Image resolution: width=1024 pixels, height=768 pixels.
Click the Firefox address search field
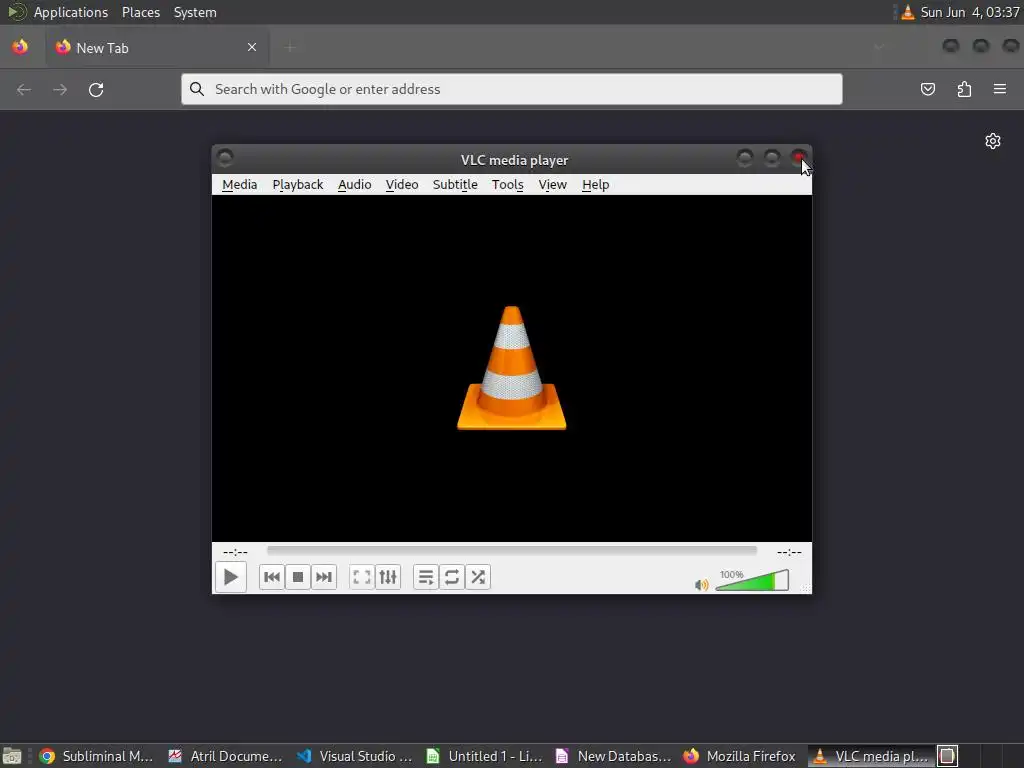[511, 89]
